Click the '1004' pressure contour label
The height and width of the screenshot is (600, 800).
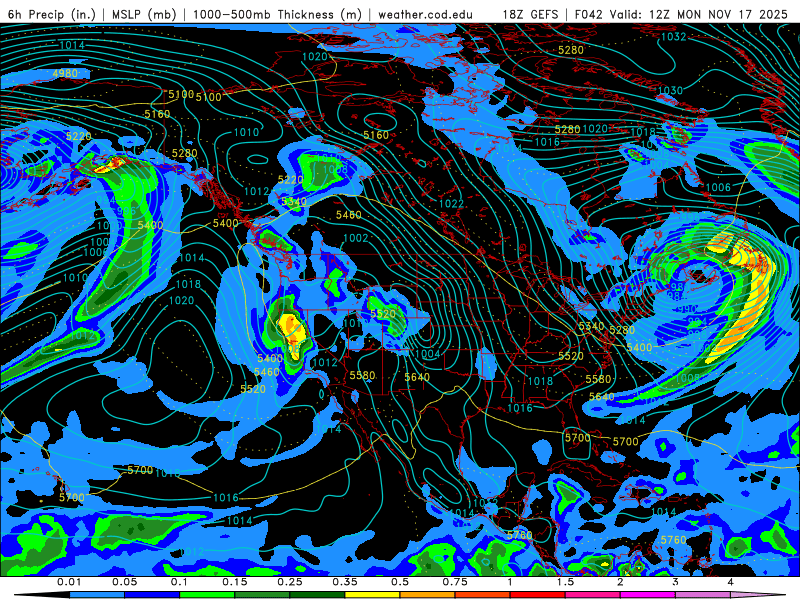[x=428, y=354]
